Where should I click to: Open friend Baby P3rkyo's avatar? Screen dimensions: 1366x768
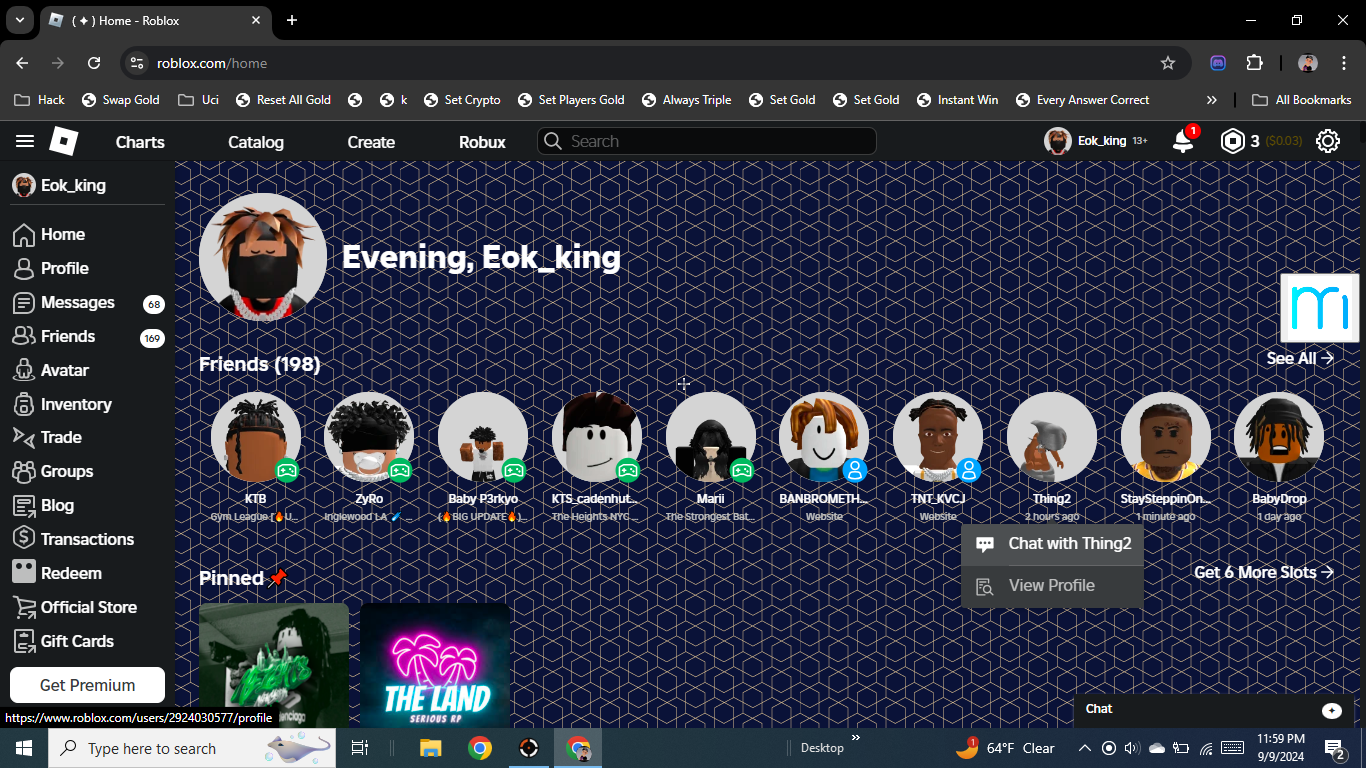(x=483, y=437)
